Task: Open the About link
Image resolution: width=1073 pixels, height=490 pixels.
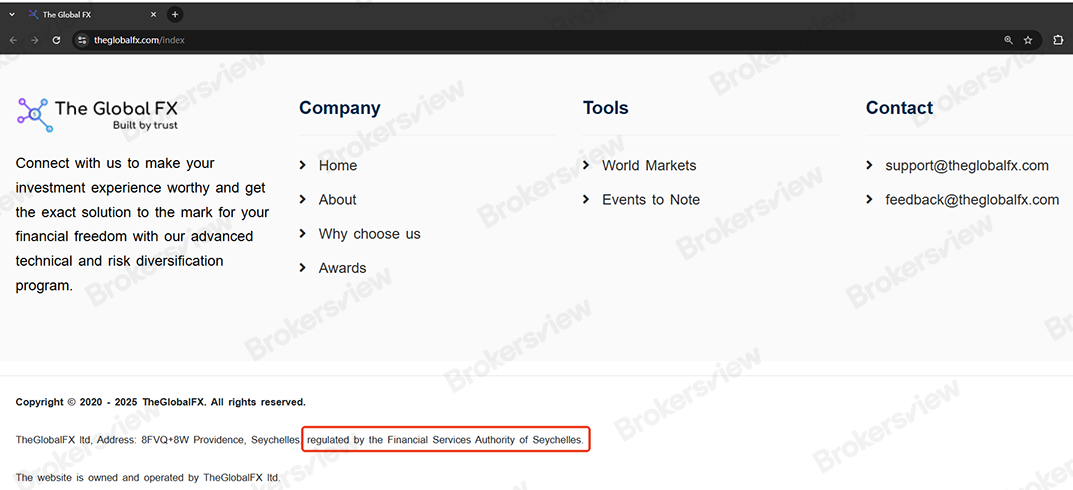Action: (337, 200)
